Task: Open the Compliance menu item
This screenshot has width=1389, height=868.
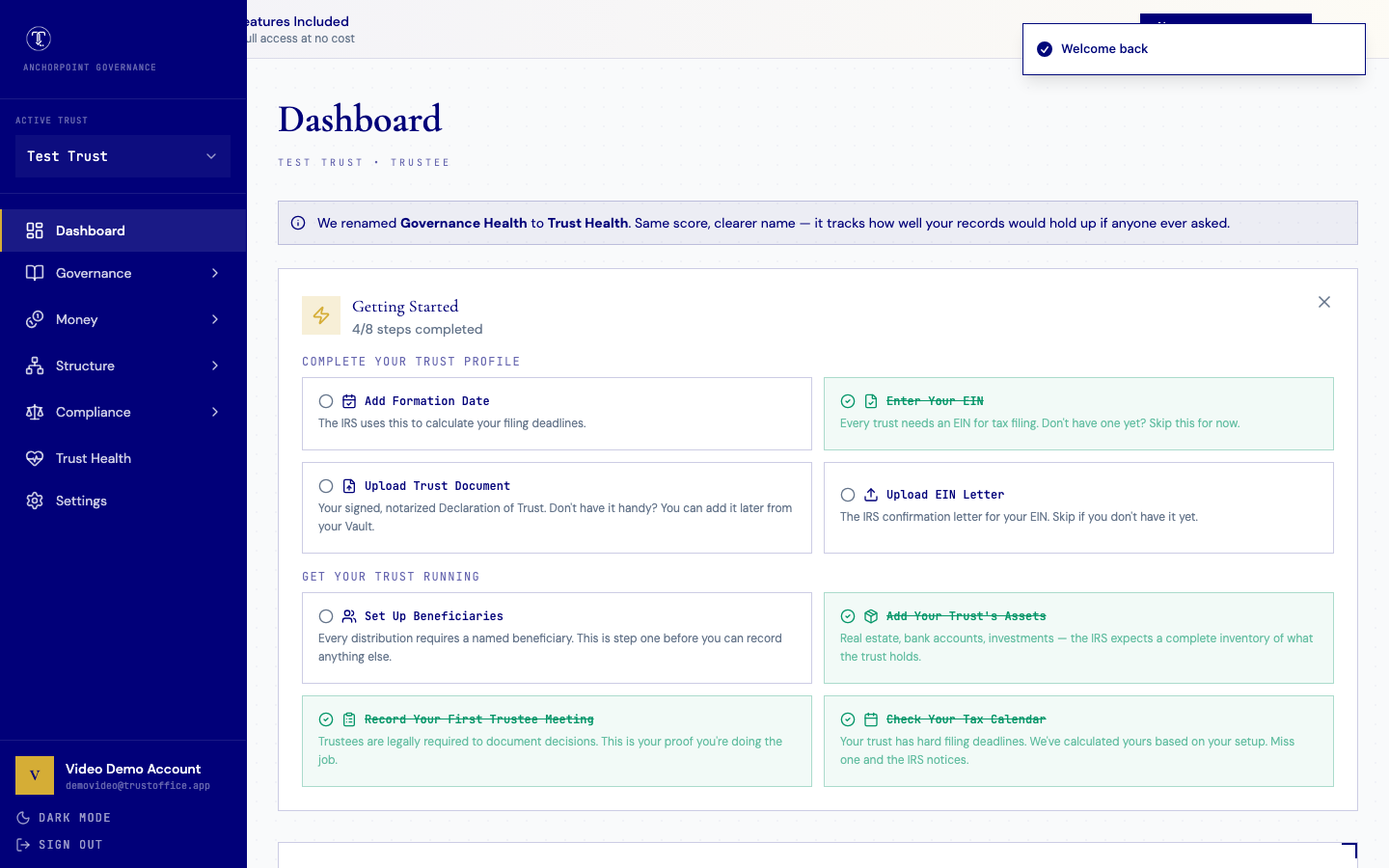Action: coord(123,412)
